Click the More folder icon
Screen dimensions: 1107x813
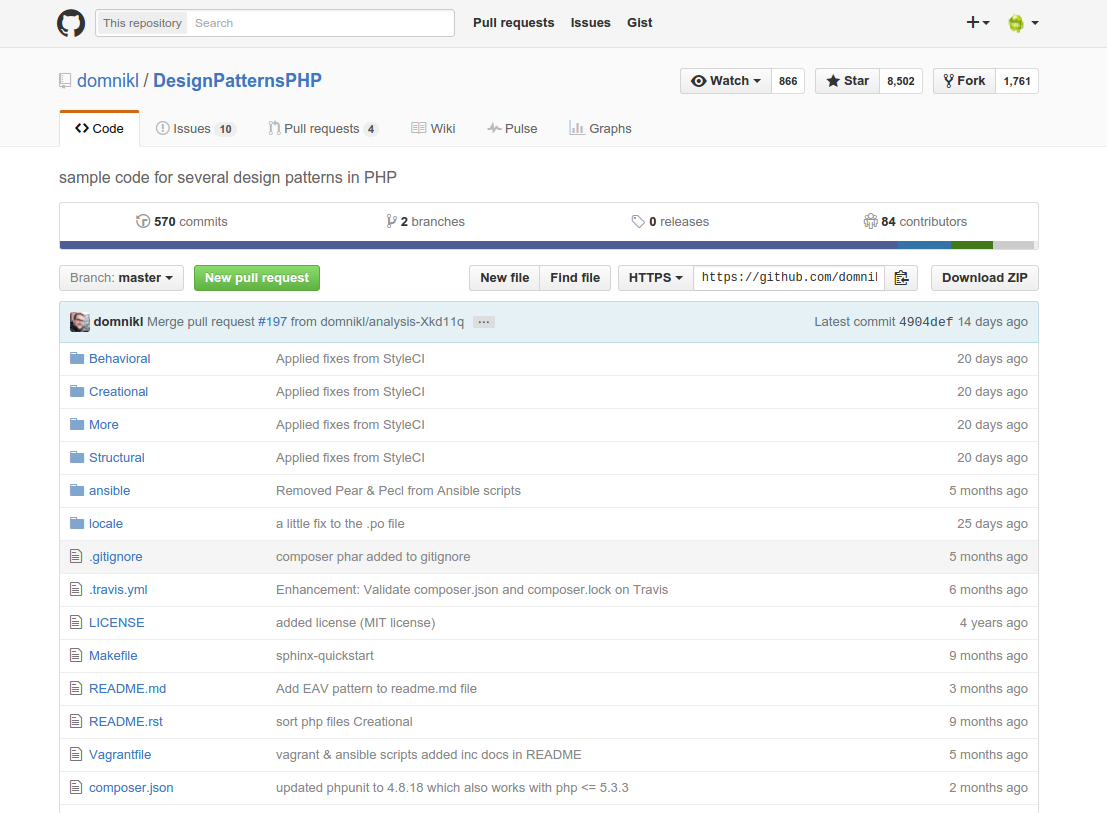click(77, 425)
